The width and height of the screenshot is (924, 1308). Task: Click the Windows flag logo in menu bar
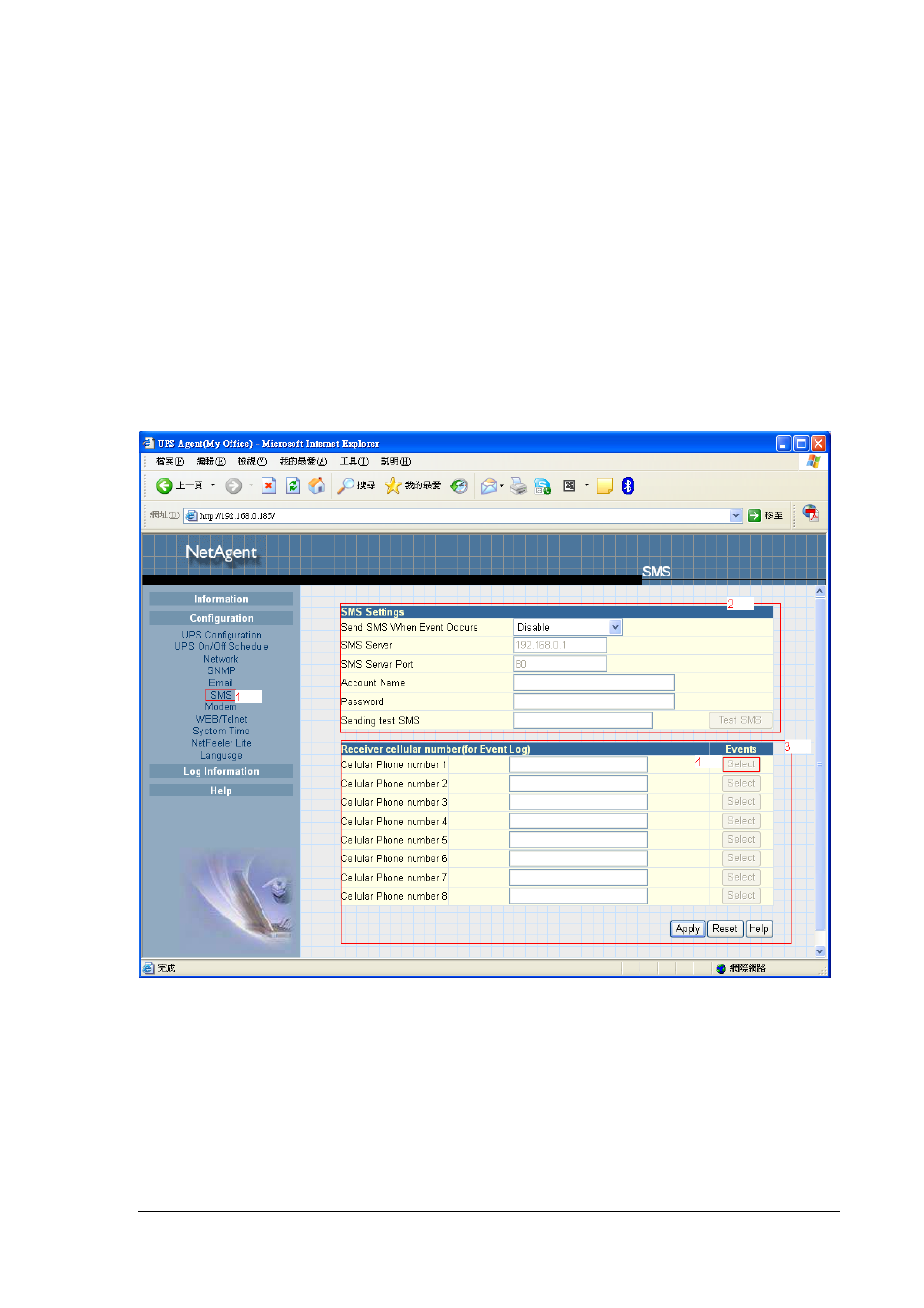tap(814, 462)
